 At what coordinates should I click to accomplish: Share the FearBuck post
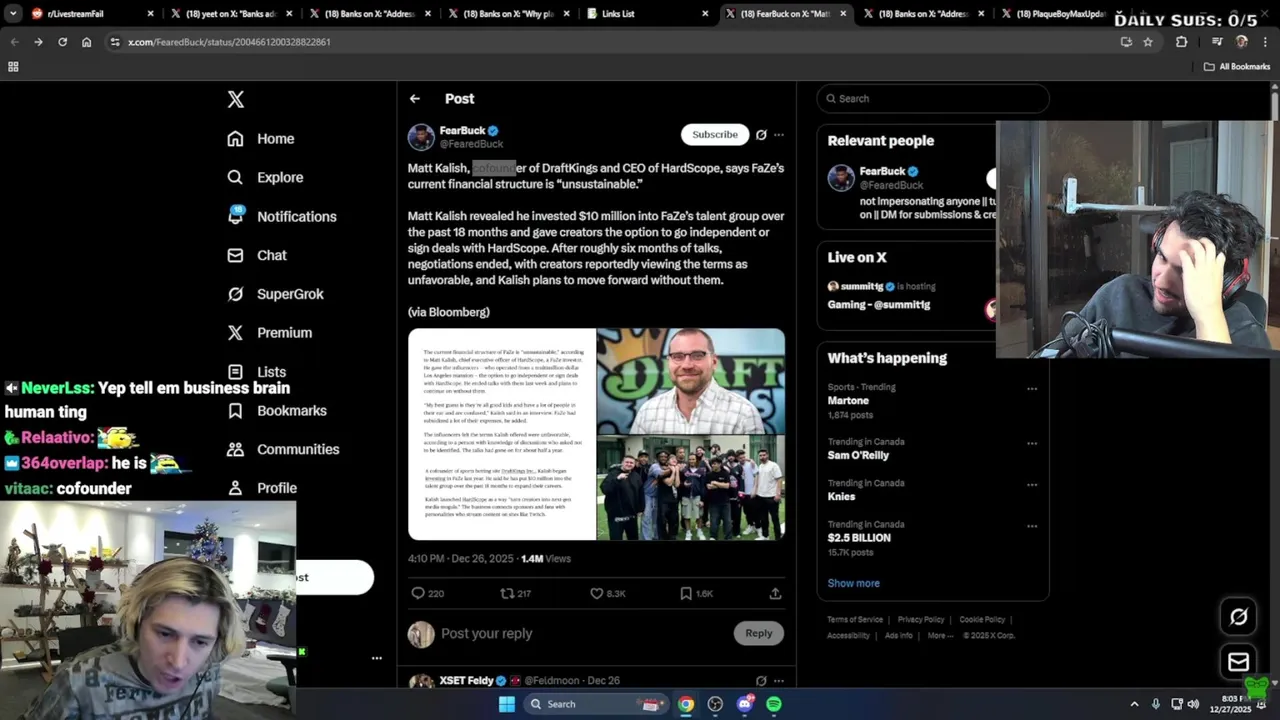(x=775, y=593)
